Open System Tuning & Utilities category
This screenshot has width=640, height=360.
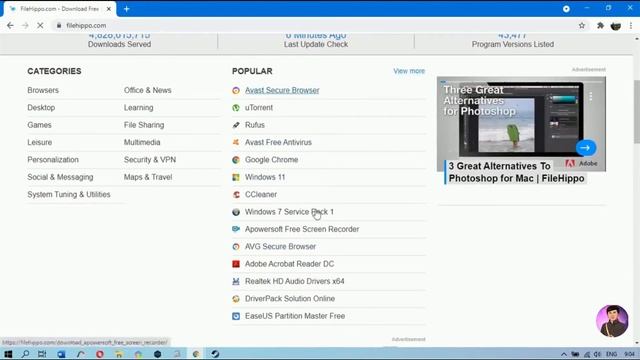(x=69, y=194)
